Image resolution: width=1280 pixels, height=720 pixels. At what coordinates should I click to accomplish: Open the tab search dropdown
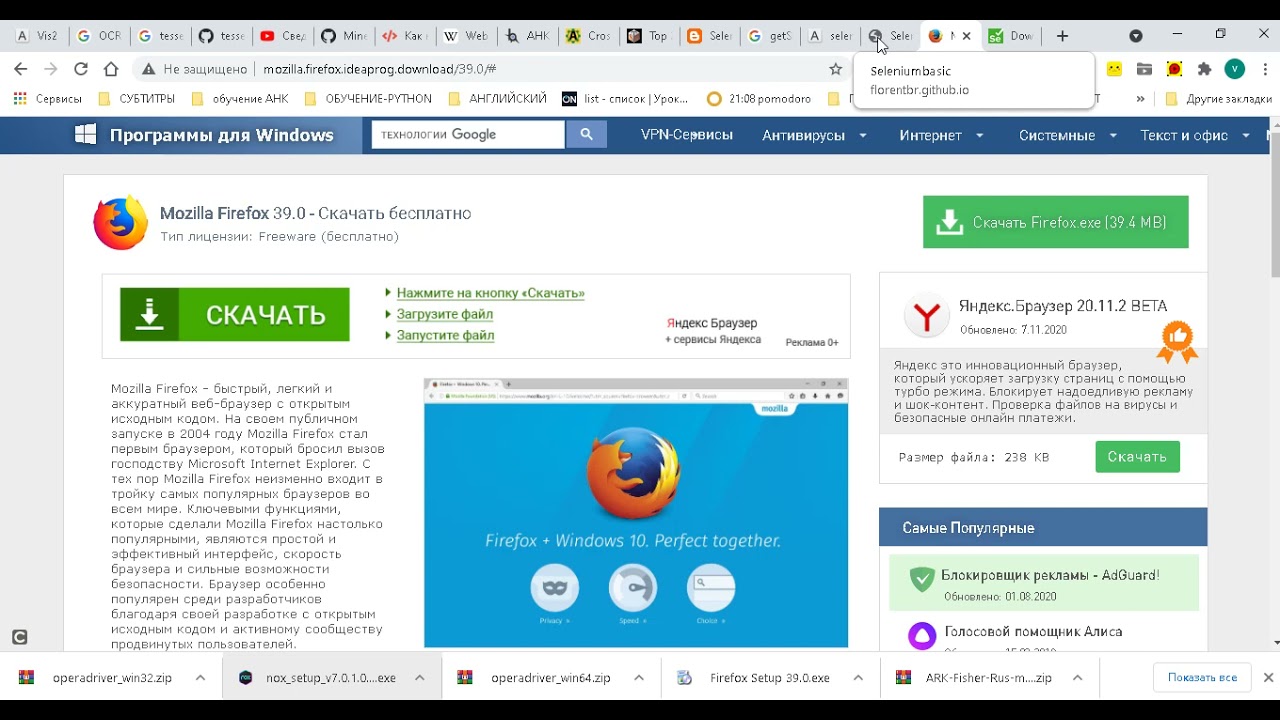click(1135, 36)
